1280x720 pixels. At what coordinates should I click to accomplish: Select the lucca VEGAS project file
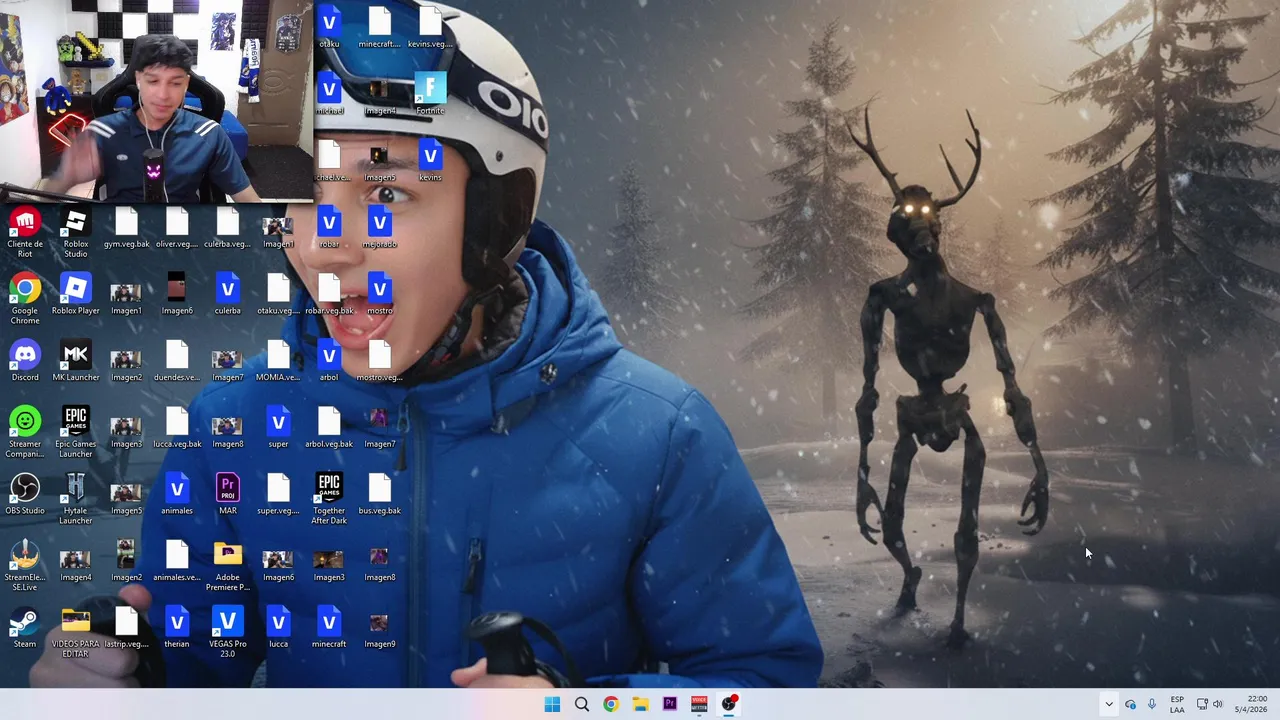(x=278, y=628)
